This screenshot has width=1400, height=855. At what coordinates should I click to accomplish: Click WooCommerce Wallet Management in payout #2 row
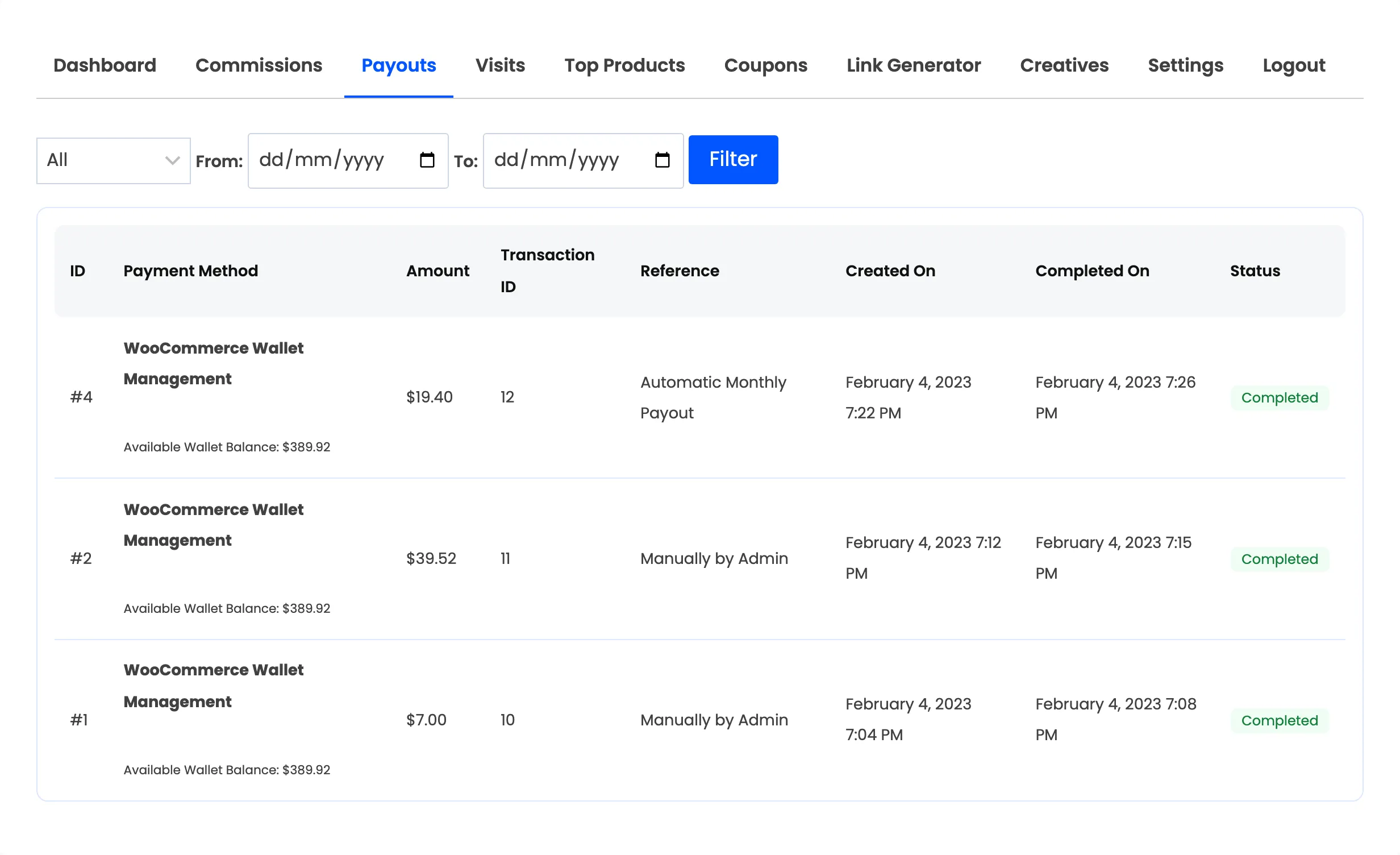click(x=213, y=525)
